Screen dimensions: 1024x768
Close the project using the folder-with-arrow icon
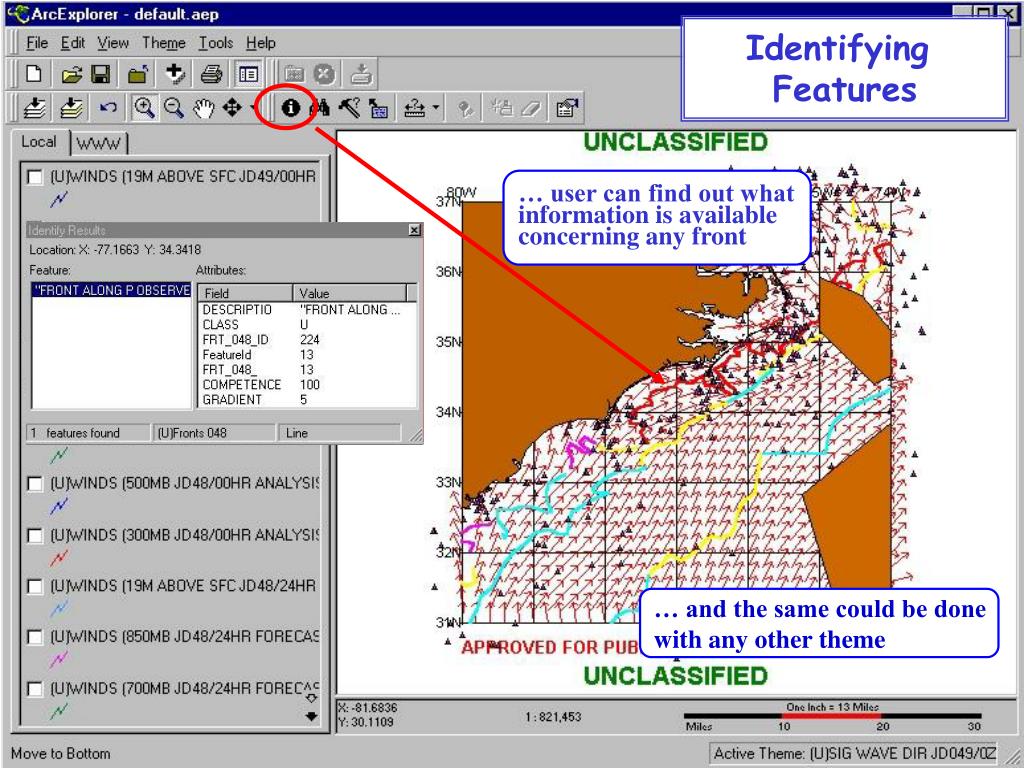point(138,74)
